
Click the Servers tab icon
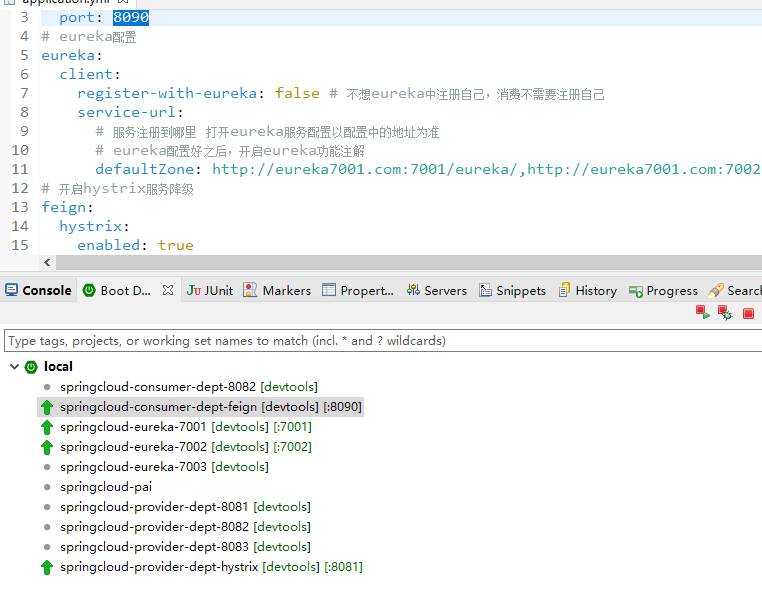[413, 290]
